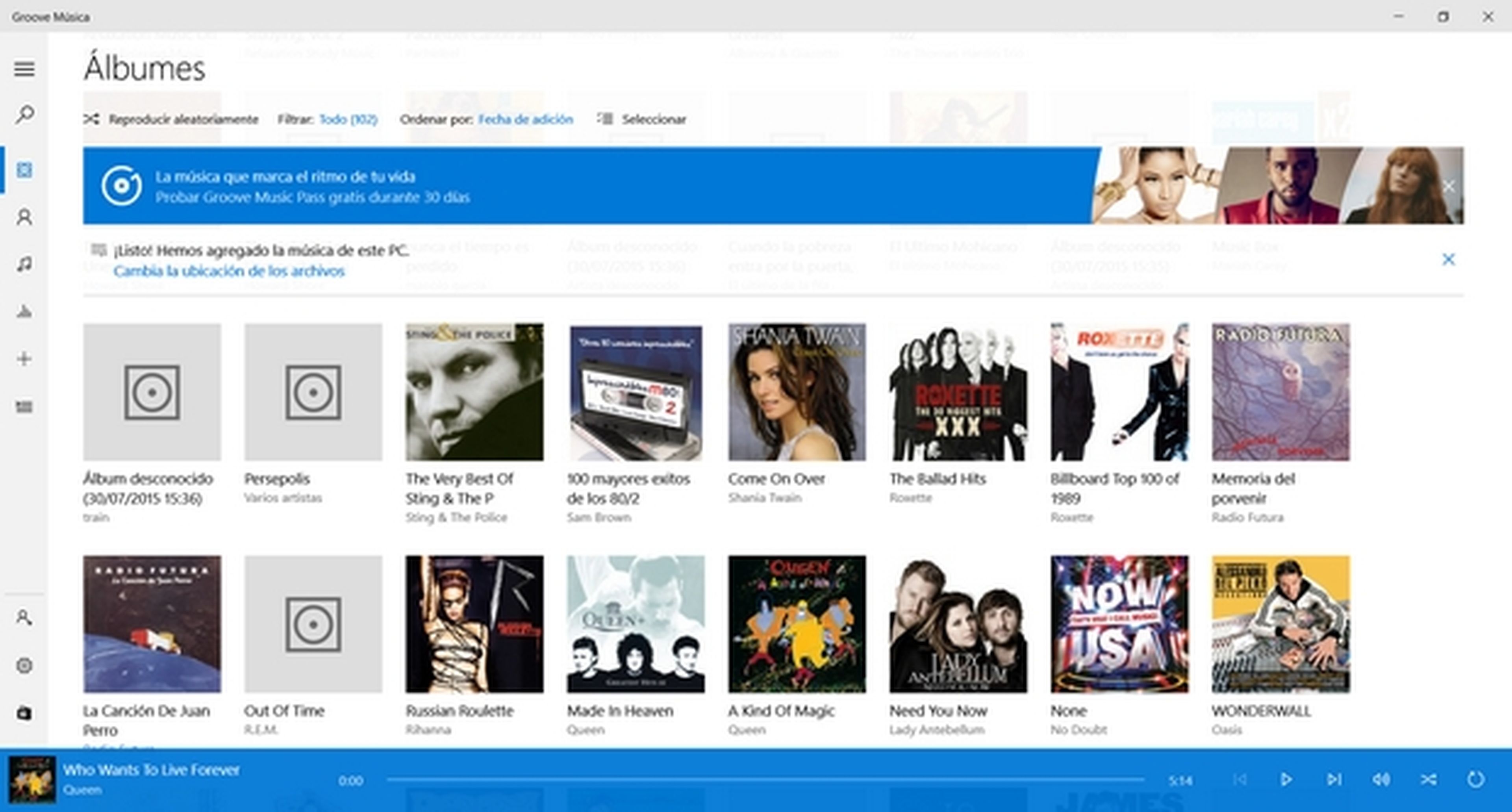Open the Store bag icon
The height and width of the screenshot is (812, 1512).
pos(24,713)
